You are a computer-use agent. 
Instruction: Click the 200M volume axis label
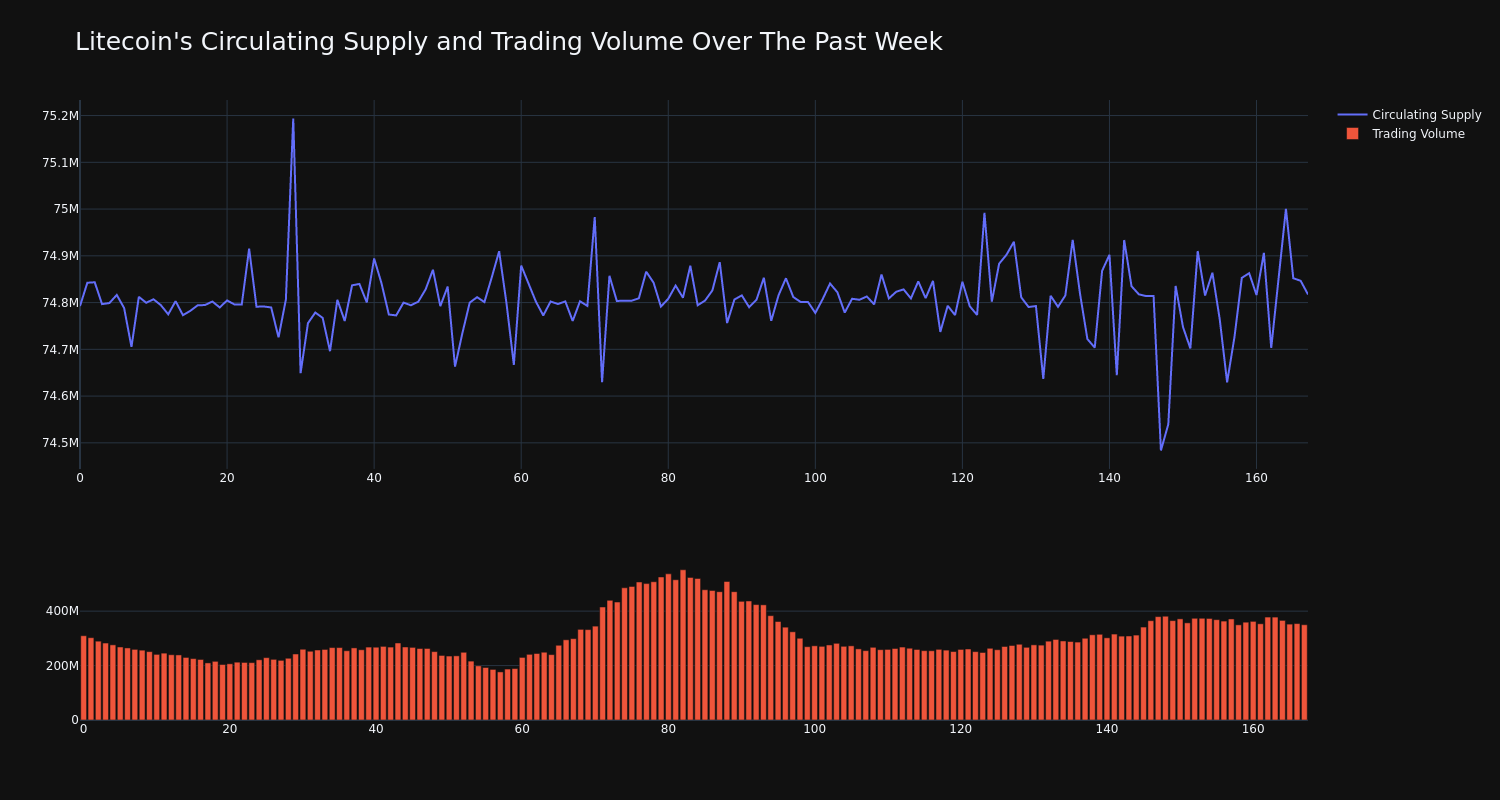pyautogui.click(x=62, y=666)
